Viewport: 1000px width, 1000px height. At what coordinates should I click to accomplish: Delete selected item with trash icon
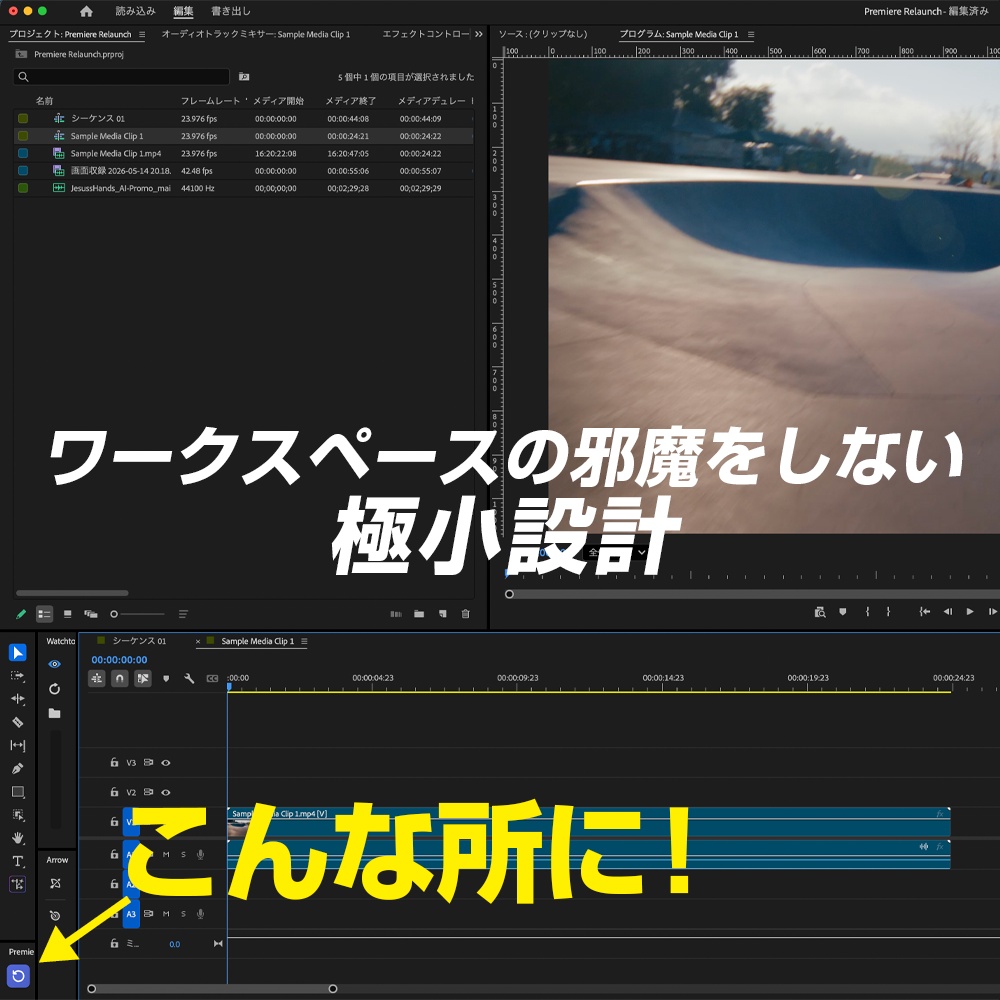pyautogui.click(x=466, y=614)
